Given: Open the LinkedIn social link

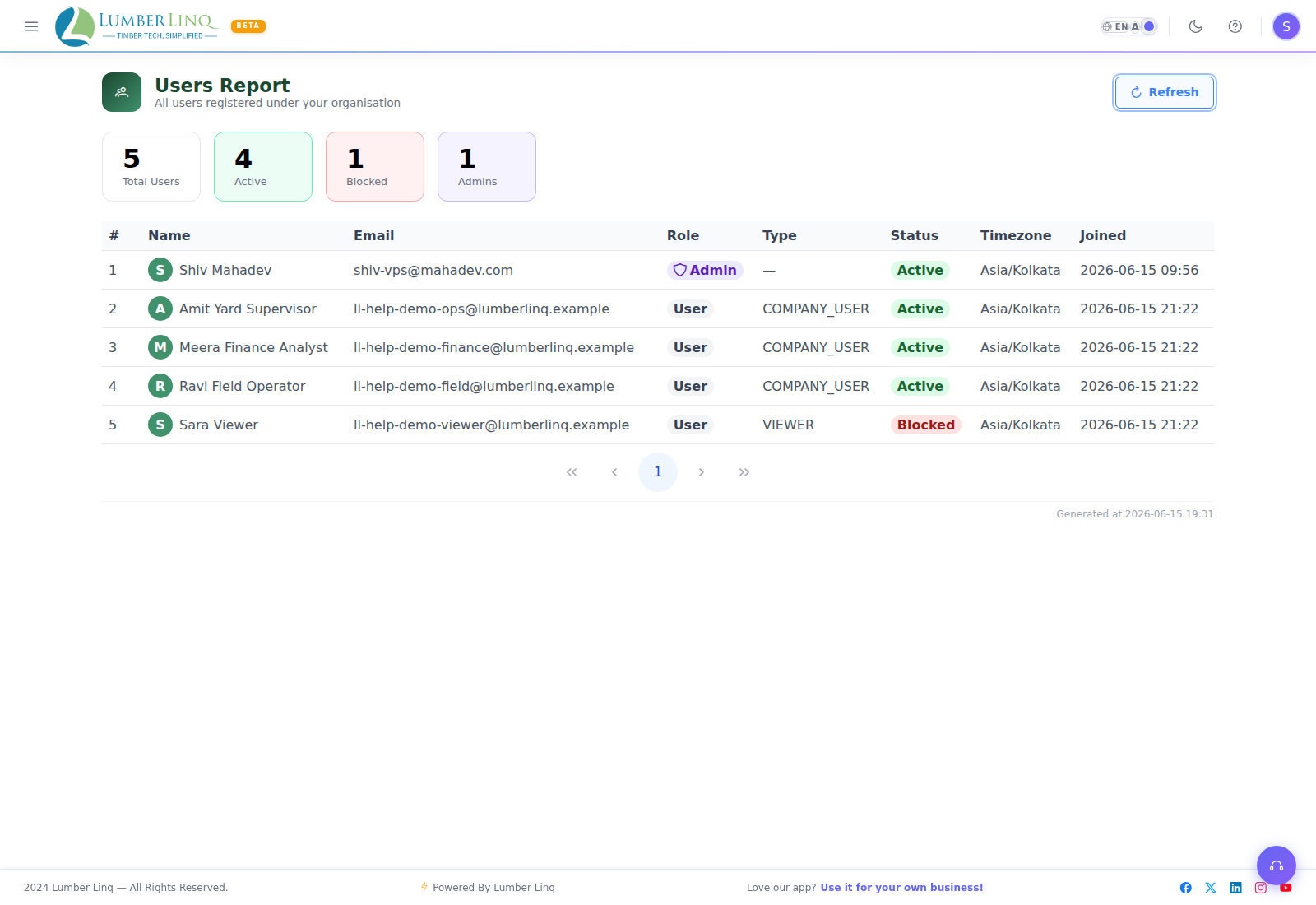Looking at the screenshot, I should tap(1235, 888).
